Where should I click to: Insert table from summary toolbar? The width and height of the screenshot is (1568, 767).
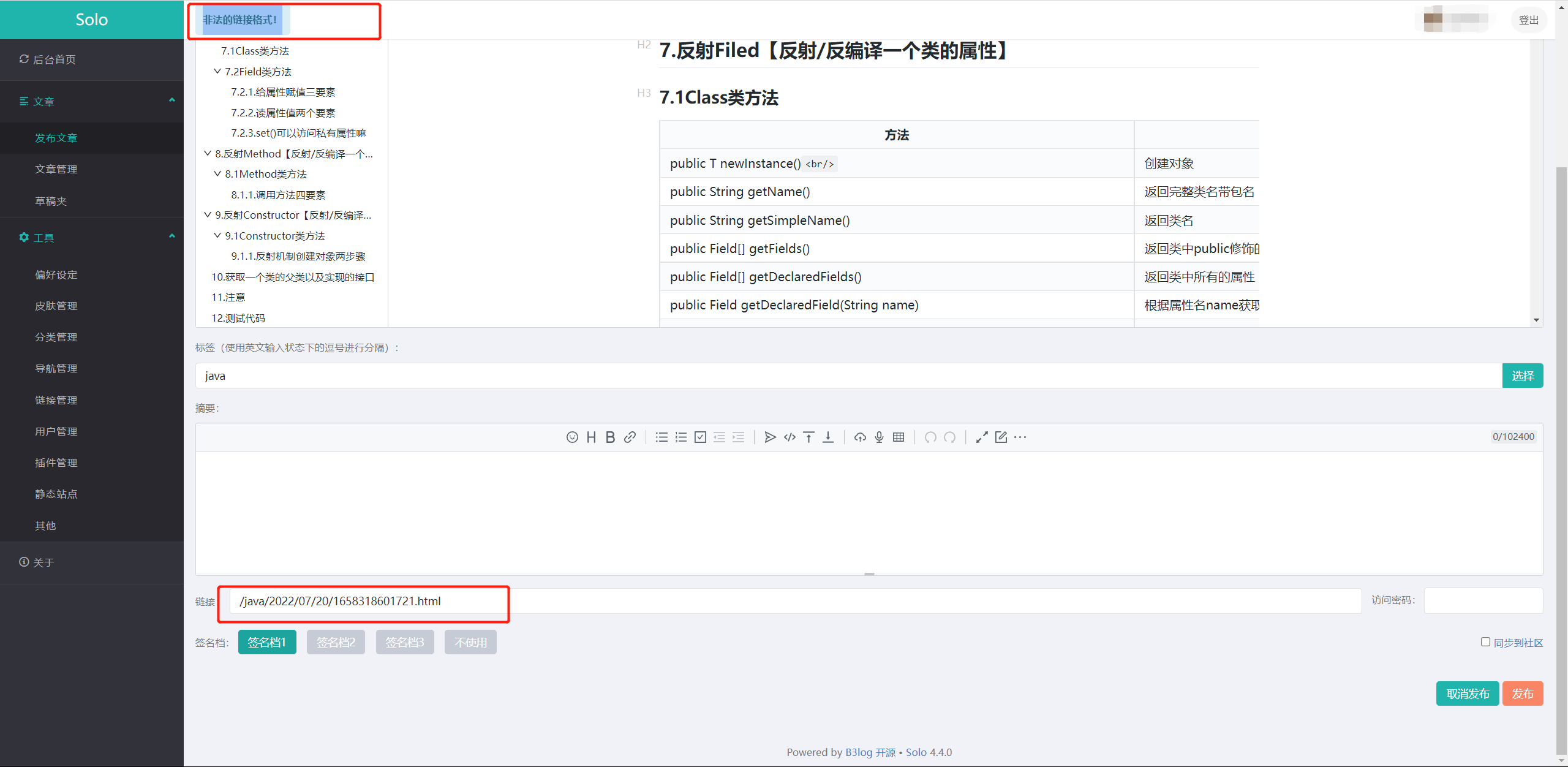(899, 437)
